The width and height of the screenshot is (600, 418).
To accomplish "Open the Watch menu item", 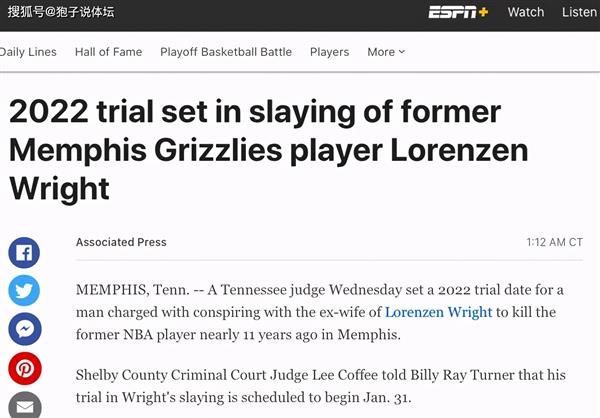I will tap(526, 12).
